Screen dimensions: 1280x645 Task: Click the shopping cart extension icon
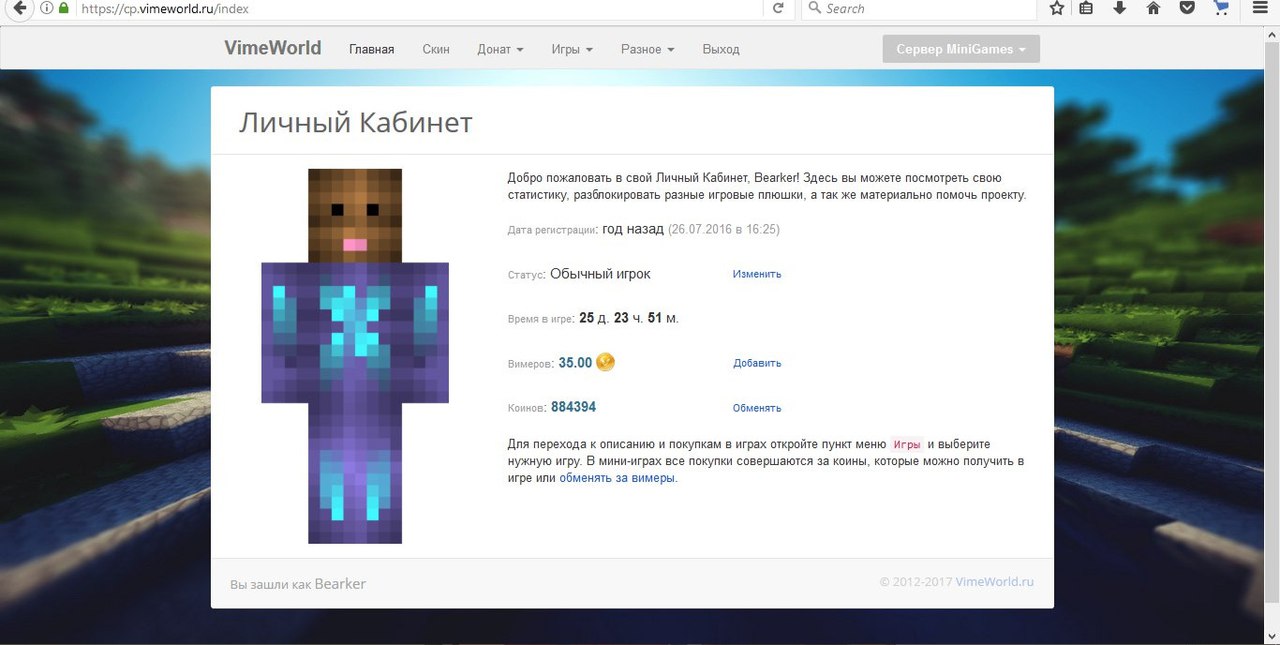(1220, 8)
